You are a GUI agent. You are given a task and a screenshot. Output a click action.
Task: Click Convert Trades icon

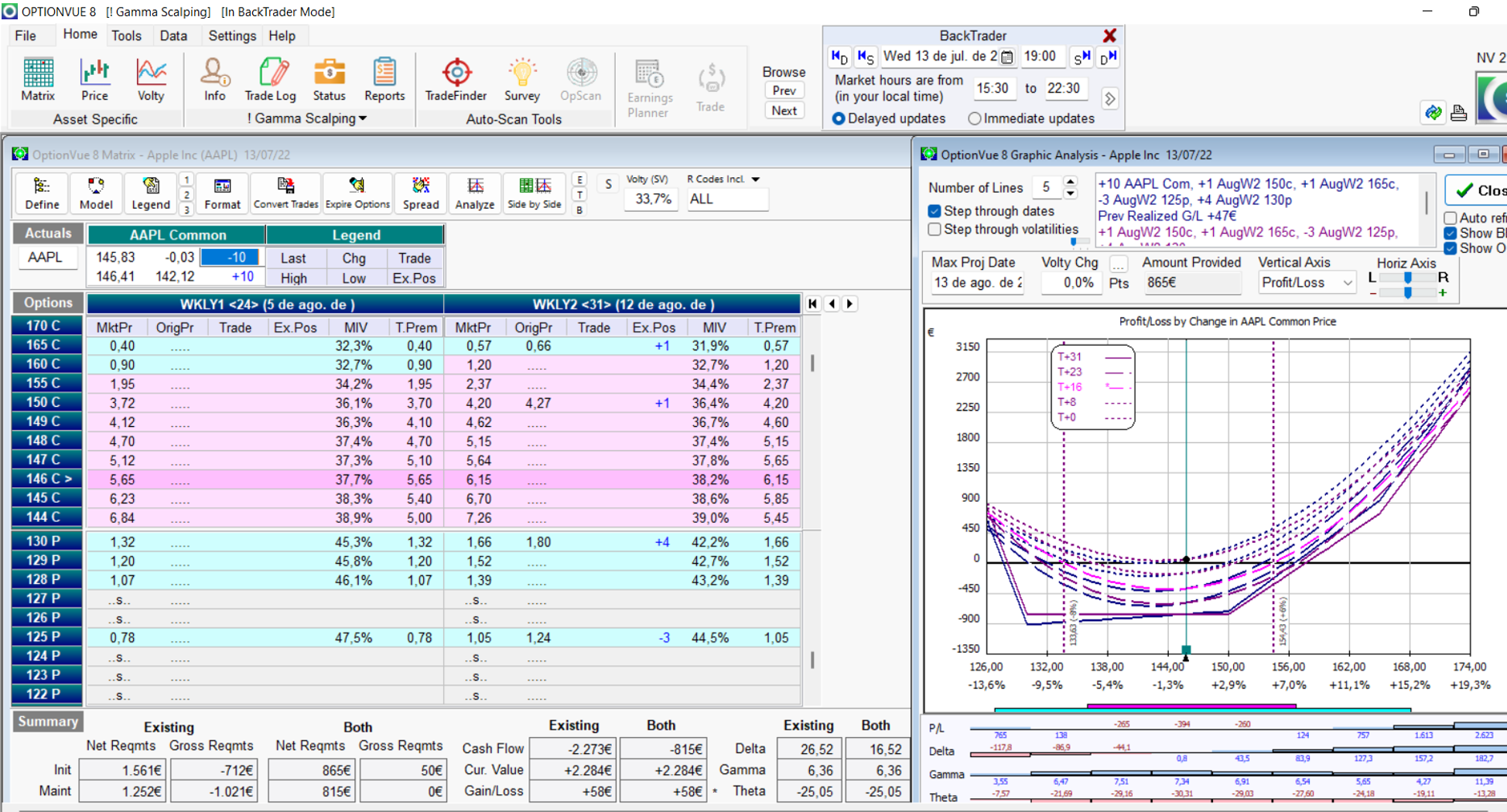pos(285,193)
